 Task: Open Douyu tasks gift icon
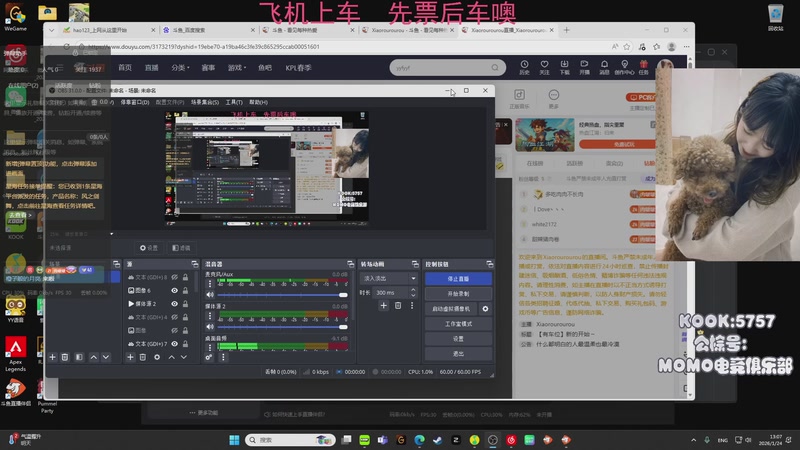pyautogui.click(x=644, y=67)
